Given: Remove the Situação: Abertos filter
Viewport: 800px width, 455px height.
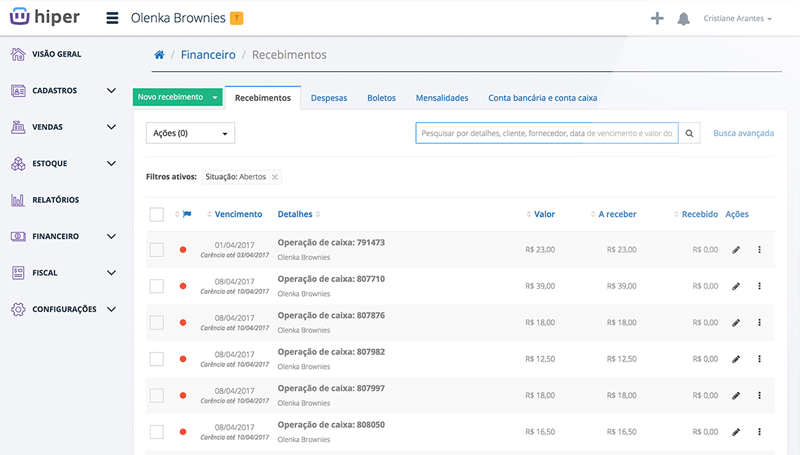Looking at the screenshot, I should point(276,177).
